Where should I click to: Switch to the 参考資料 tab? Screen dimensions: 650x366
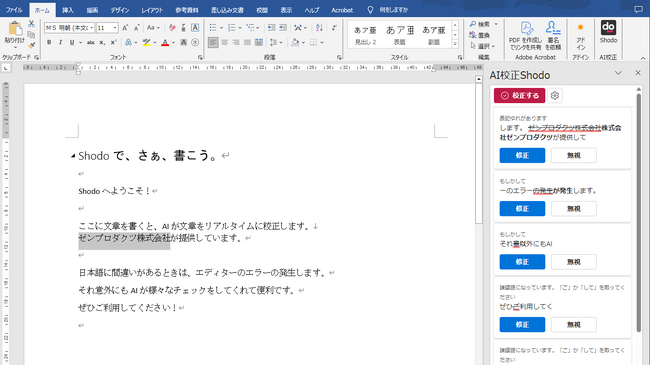point(187,10)
